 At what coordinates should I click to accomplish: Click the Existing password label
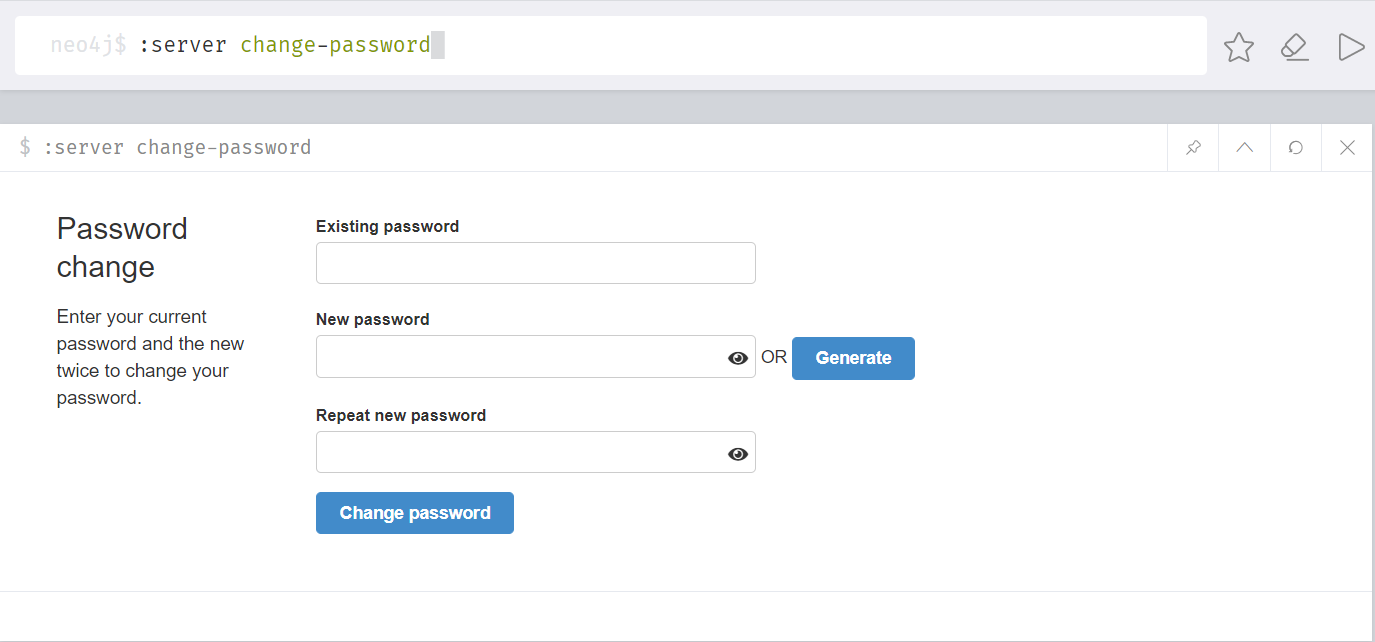click(388, 226)
